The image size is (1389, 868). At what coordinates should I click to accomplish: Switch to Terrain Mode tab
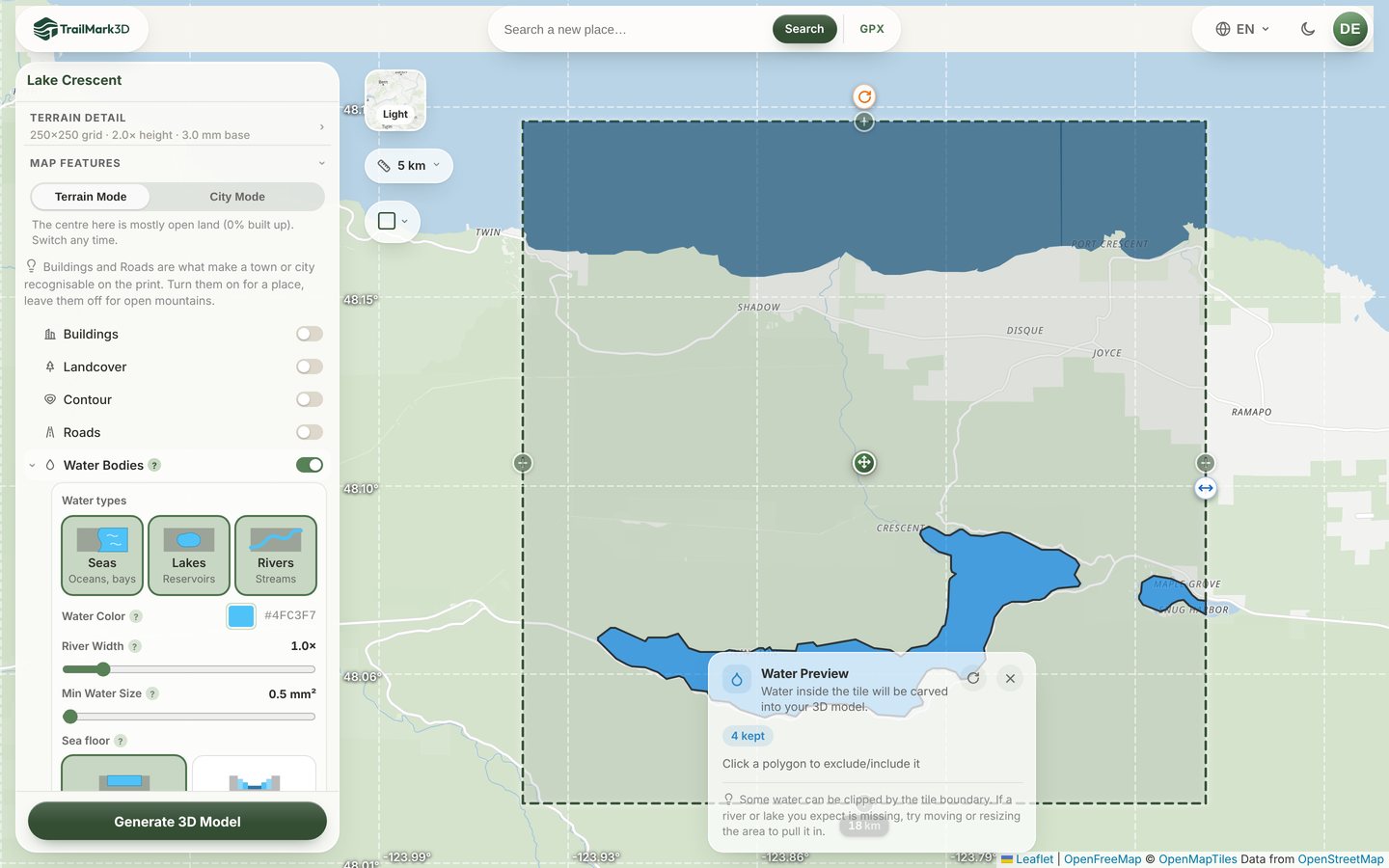coord(91,197)
